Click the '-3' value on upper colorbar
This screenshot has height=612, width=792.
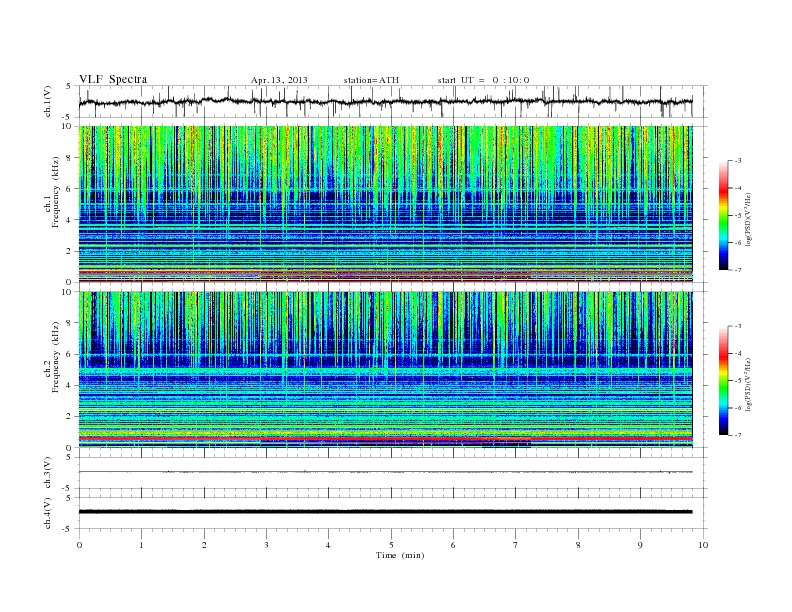737,161
